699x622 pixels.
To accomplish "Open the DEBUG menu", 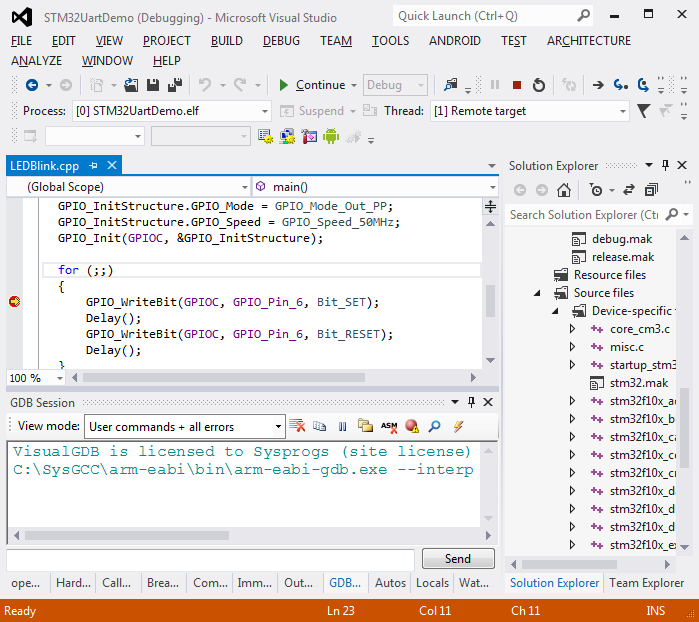I will point(281,41).
